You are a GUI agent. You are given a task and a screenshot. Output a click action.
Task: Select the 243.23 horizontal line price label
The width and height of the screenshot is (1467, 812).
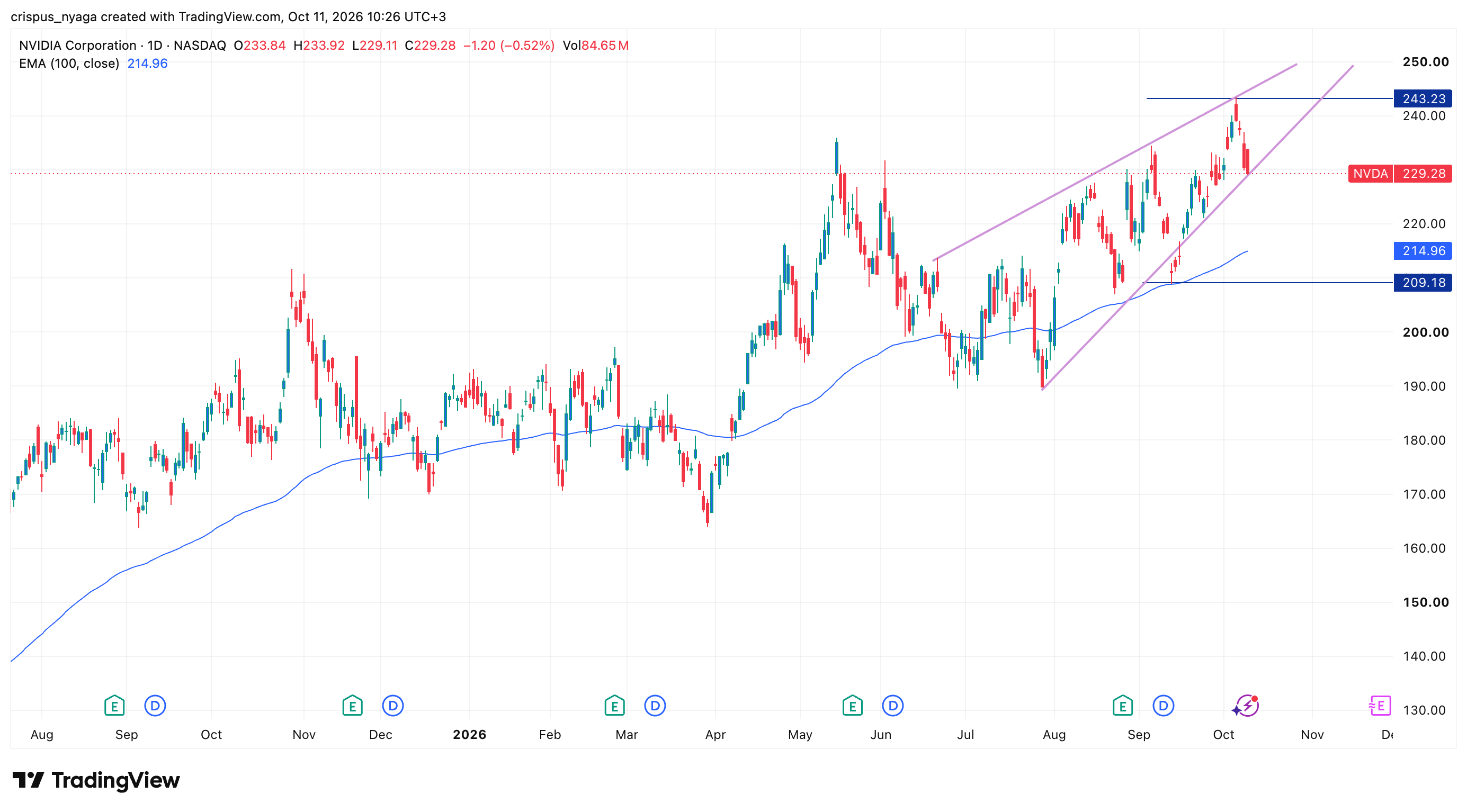coord(1423,98)
